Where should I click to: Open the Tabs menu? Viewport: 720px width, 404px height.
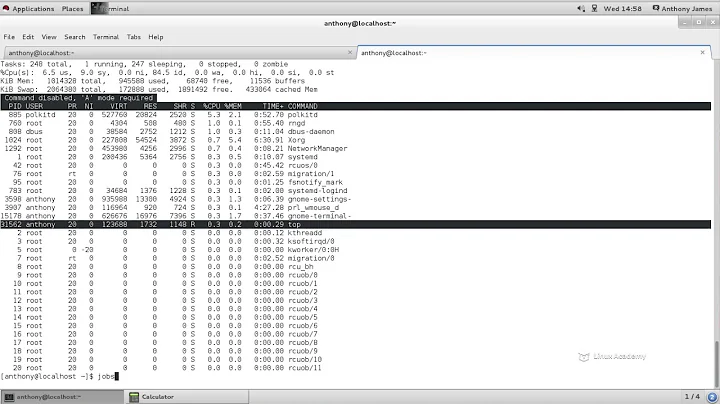coord(134,37)
